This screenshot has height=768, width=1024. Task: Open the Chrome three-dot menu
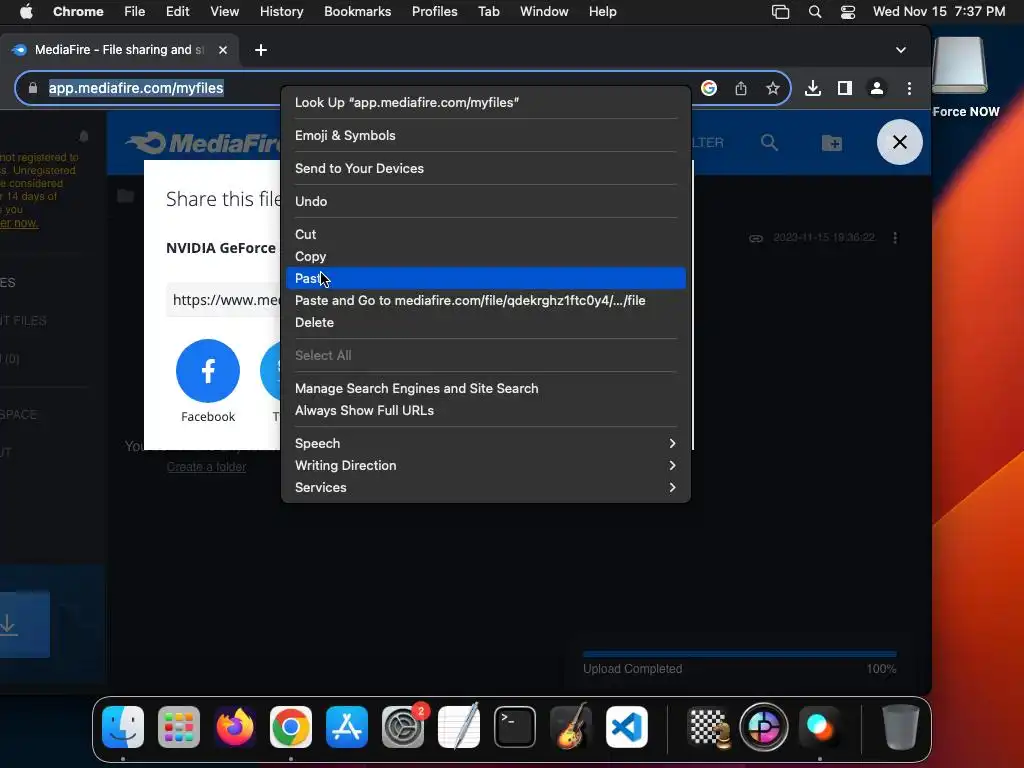click(x=909, y=88)
